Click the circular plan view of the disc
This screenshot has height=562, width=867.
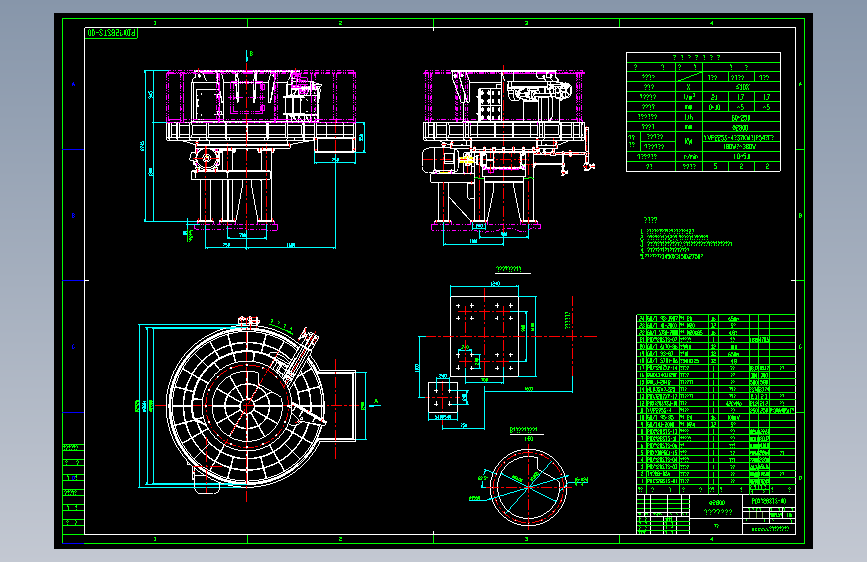246,405
